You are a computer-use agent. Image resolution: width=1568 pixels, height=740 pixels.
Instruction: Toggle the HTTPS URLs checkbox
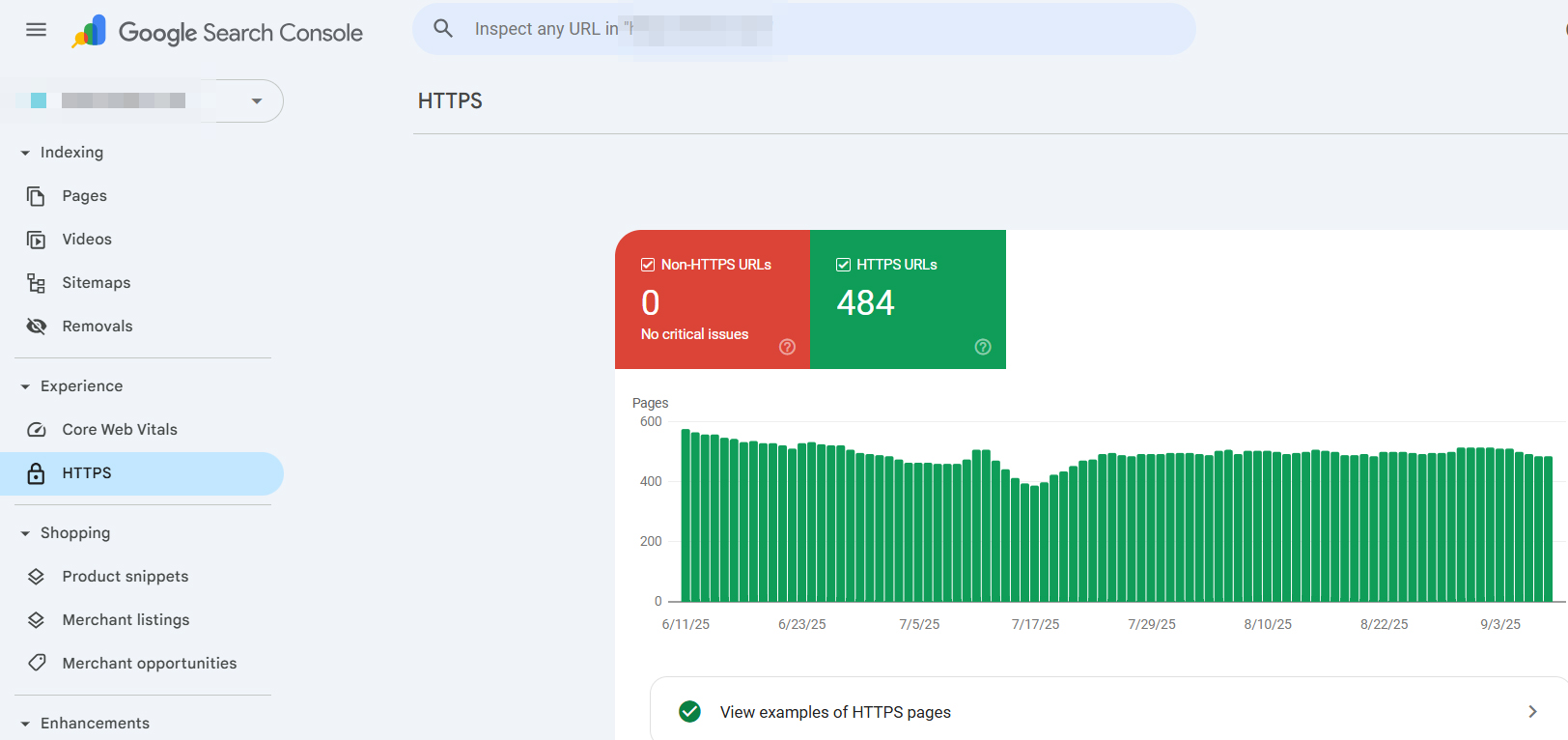click(x=843, y=265)
